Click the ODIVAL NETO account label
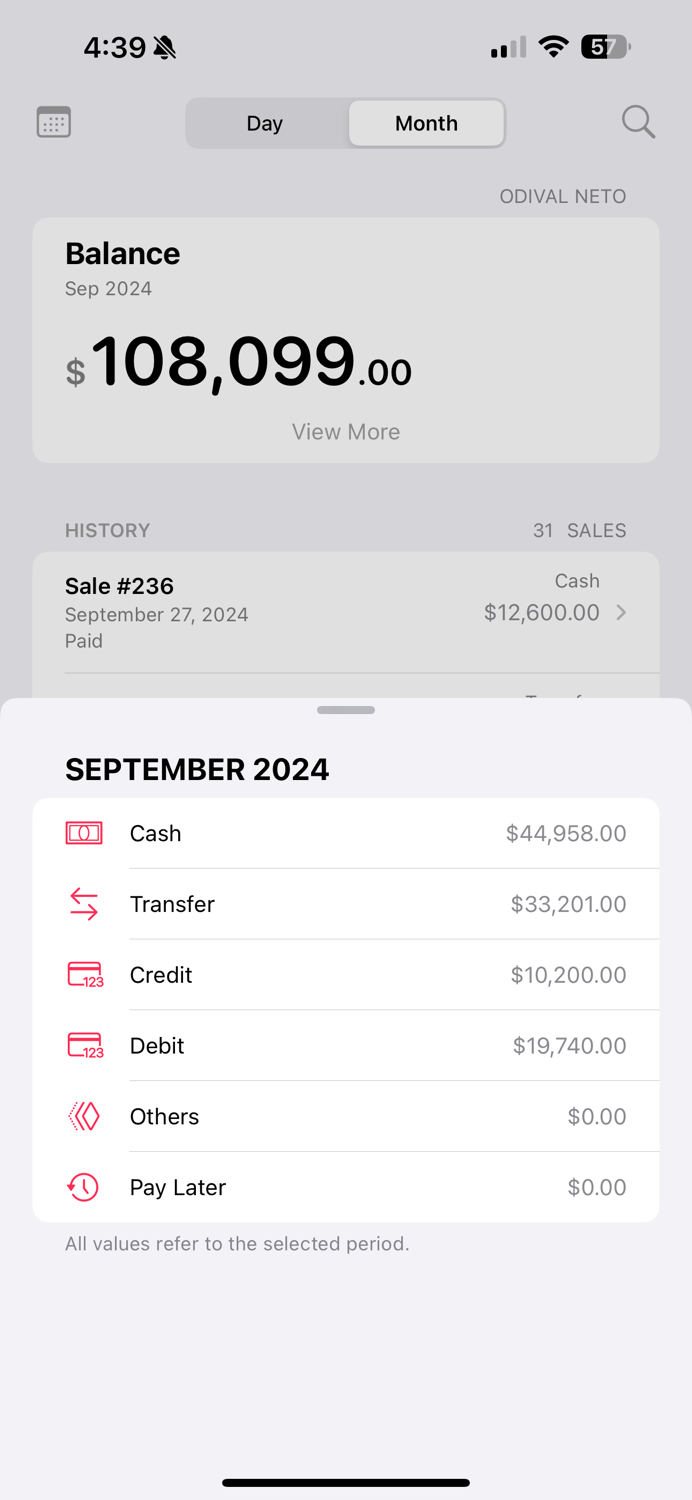692x1500 pixels. click(563, 196)
